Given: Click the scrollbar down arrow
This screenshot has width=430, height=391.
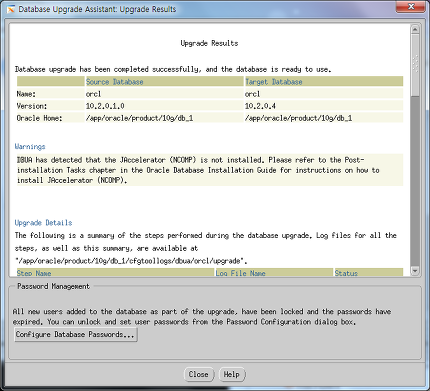Looking at the screenshot, I should click(415, 271).
